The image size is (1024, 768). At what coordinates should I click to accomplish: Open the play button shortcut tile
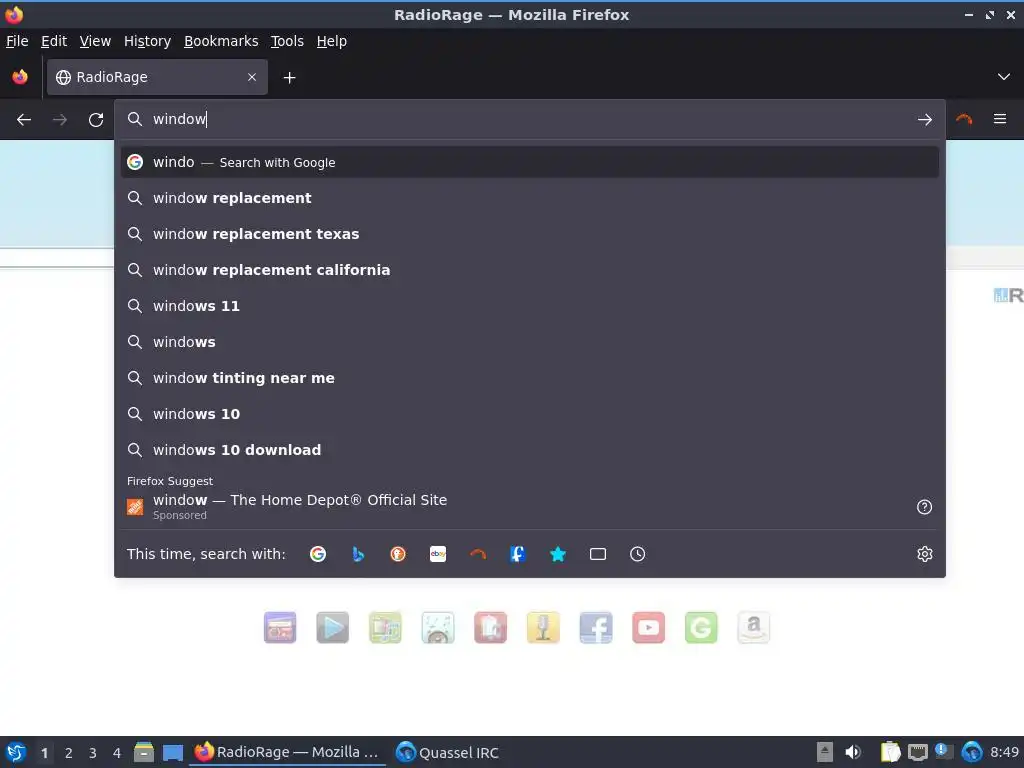[x=332, y=628]
